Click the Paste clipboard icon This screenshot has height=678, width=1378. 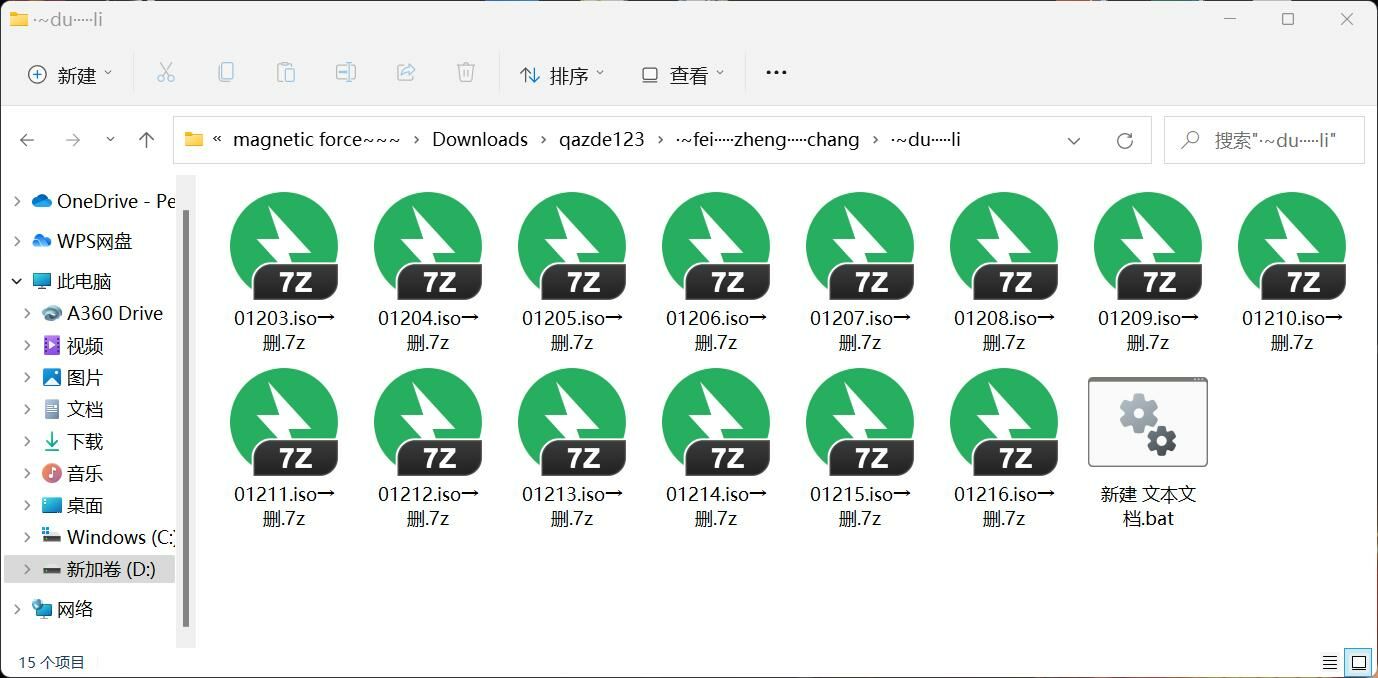click(286, 73)
